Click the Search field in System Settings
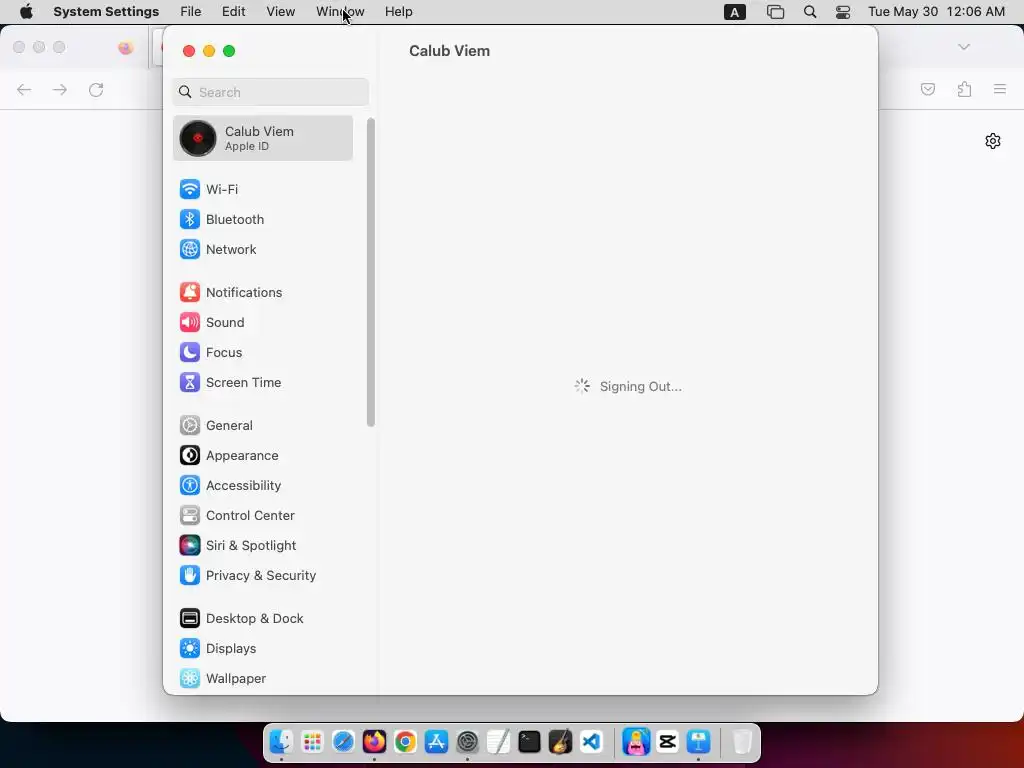Image resolution: width=1024 pixels, height=768 pixels. (x=270, y=92)
